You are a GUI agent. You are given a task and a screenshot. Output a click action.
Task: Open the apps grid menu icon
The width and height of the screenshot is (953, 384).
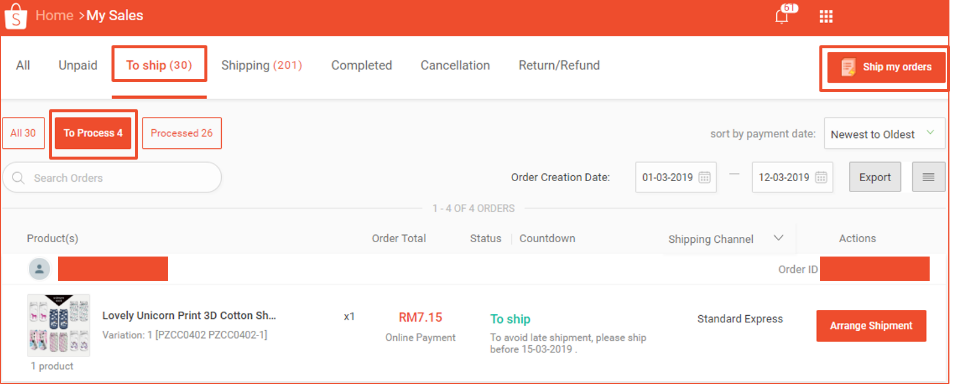[x=826, y=16]
